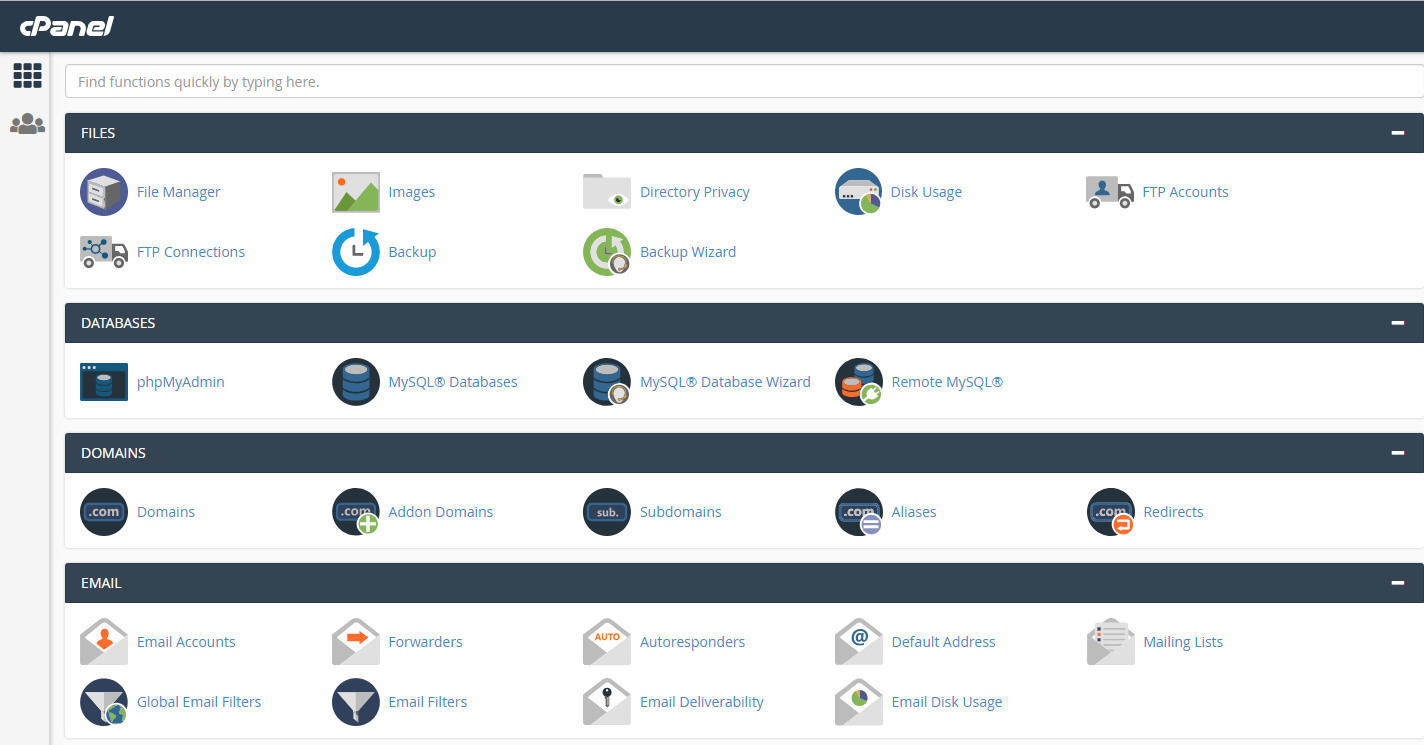Click the DATABASES section header title
1424x745 pixels.
pyautogui.click(x=118, y=323)
